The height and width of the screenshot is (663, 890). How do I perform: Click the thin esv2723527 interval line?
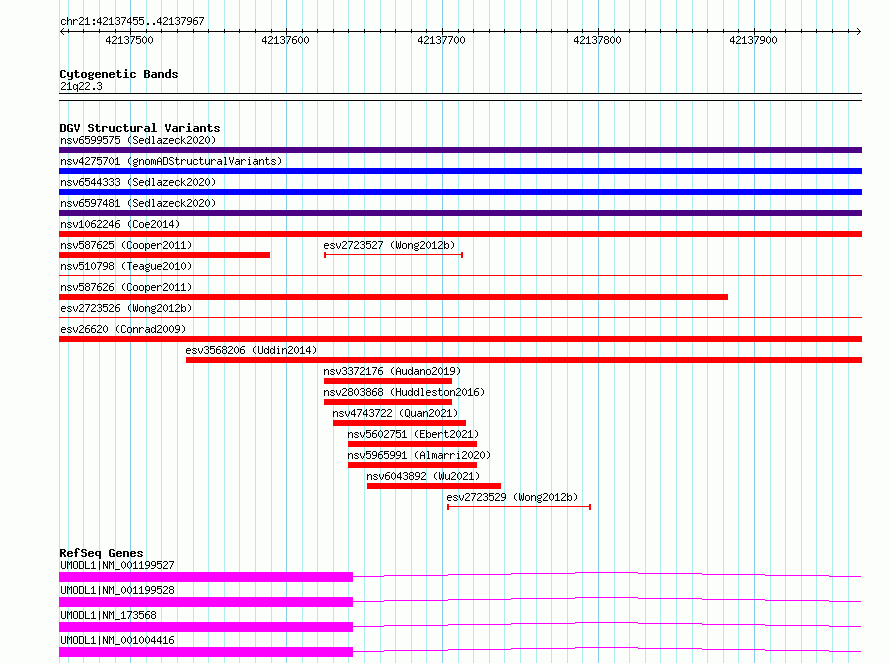tap(393, 255)
